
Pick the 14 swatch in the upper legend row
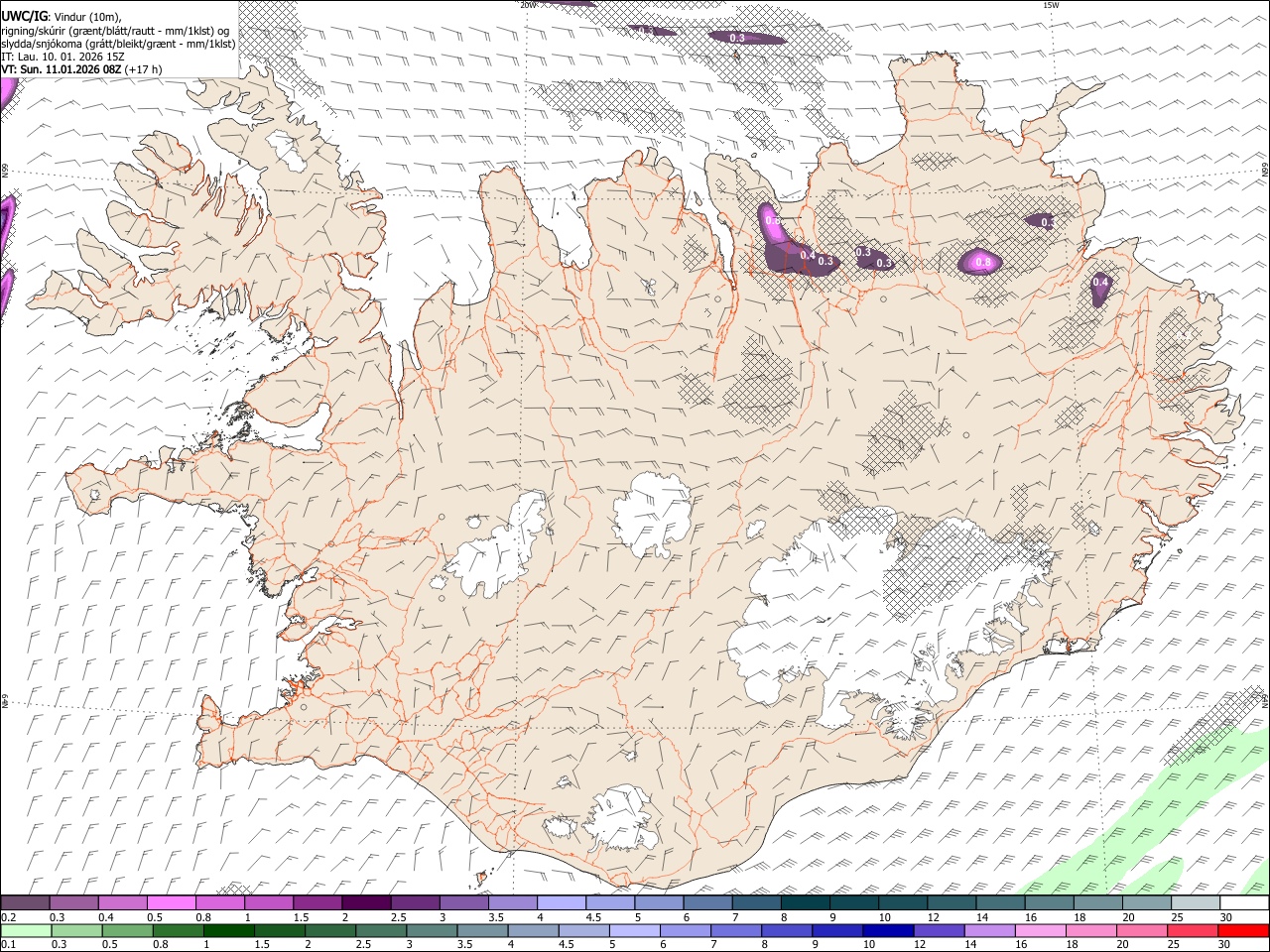tap(999, 902)
